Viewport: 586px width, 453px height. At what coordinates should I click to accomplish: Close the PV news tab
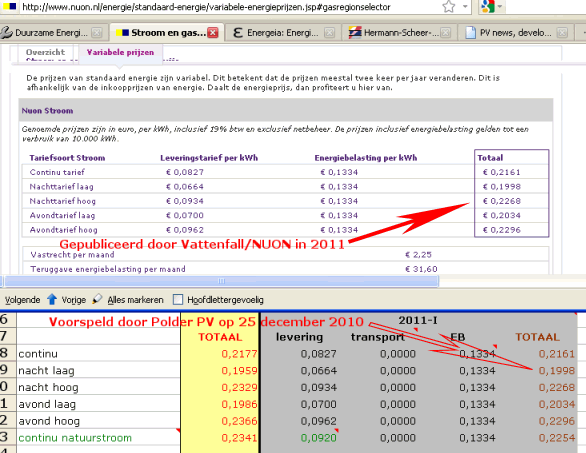point(562,33)
